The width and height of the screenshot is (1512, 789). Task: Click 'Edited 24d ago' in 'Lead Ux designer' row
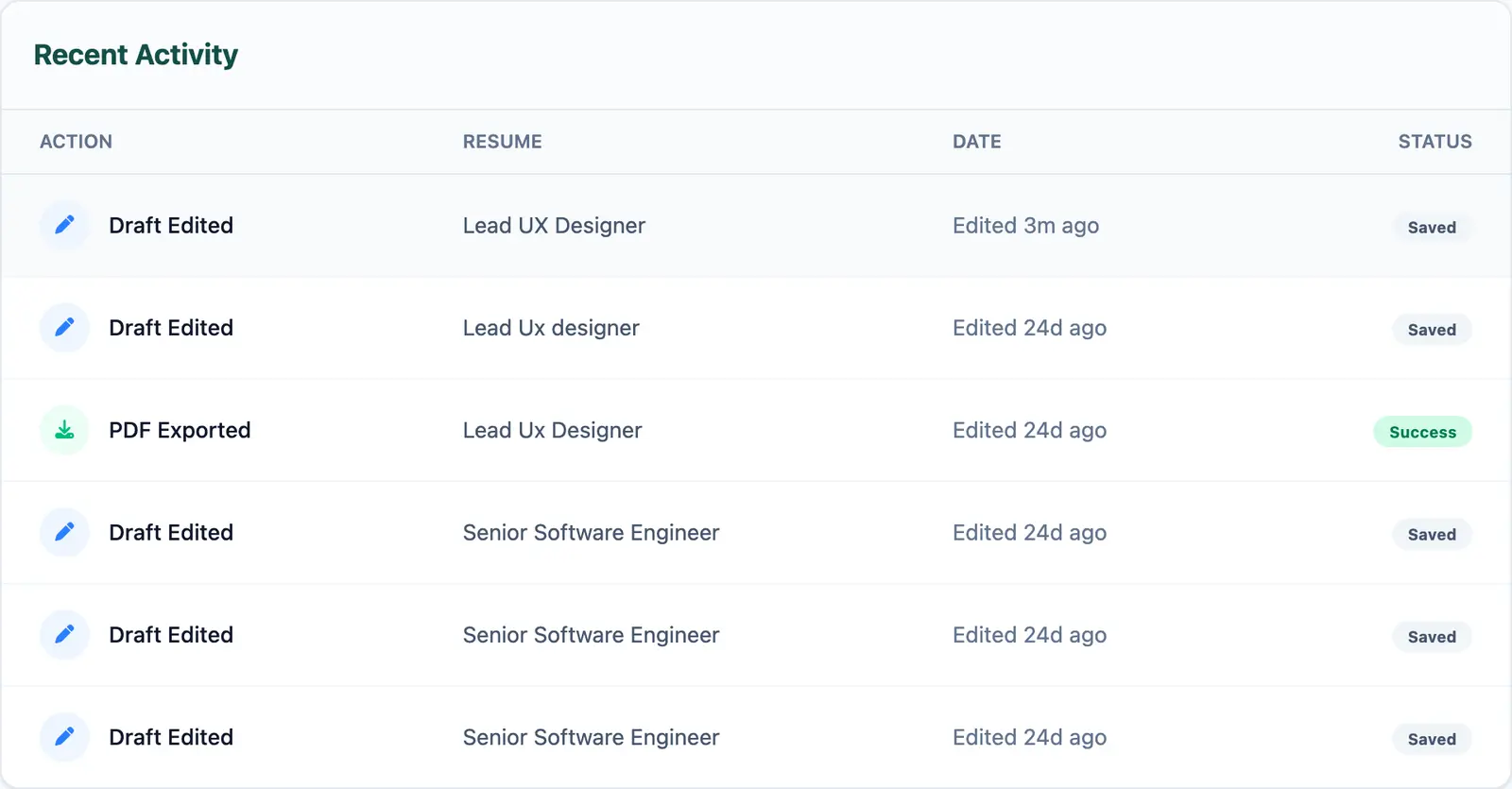pos(1029,328)
